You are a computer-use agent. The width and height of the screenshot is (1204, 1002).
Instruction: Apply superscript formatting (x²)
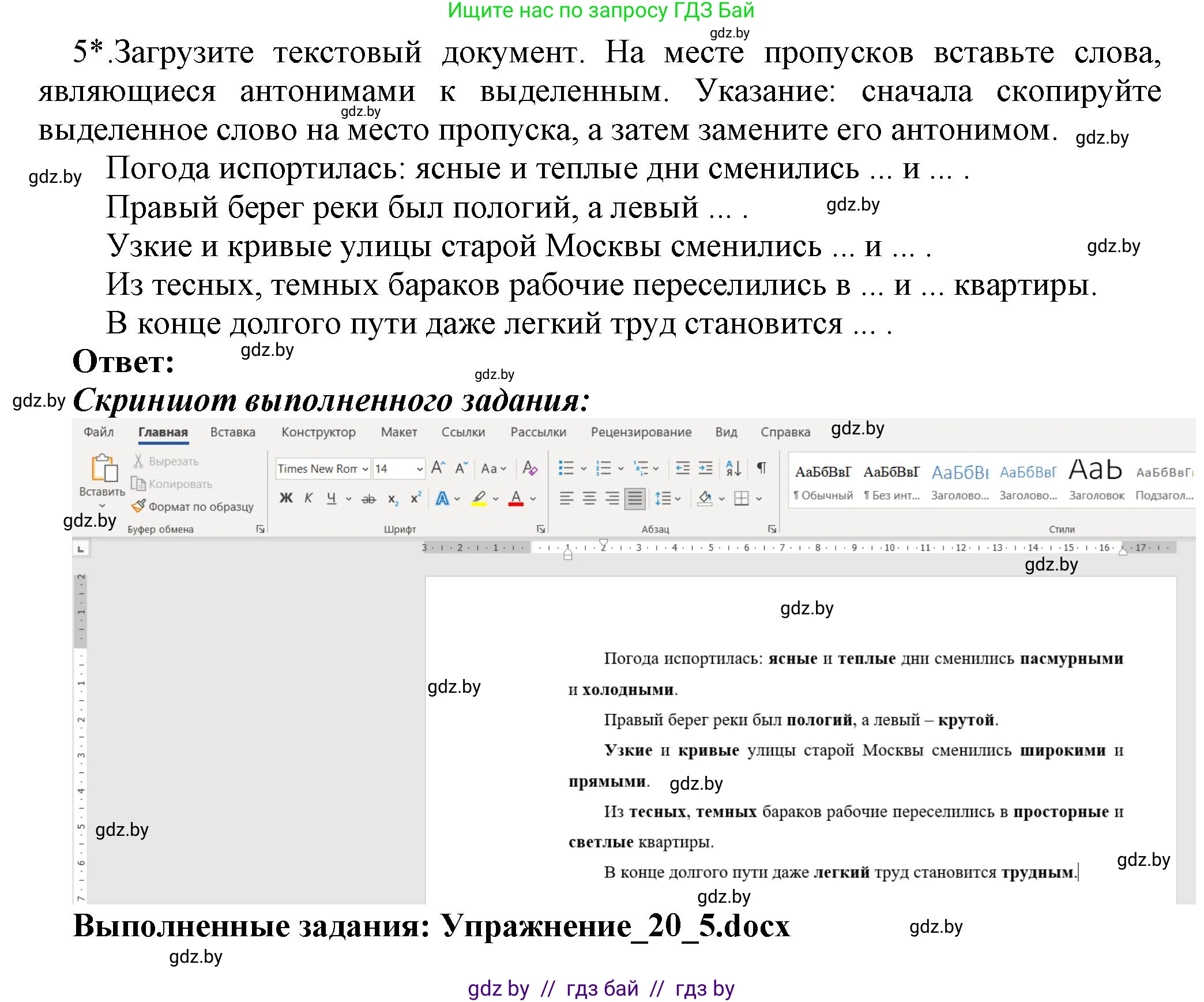416,496
